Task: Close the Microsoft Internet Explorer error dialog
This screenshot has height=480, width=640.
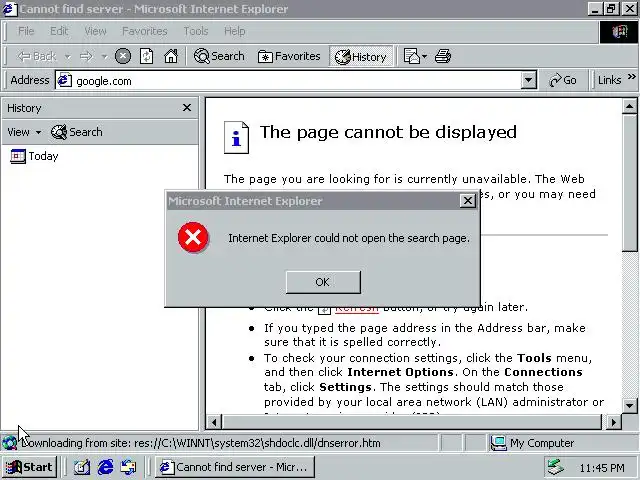Action: coord(467,201)
